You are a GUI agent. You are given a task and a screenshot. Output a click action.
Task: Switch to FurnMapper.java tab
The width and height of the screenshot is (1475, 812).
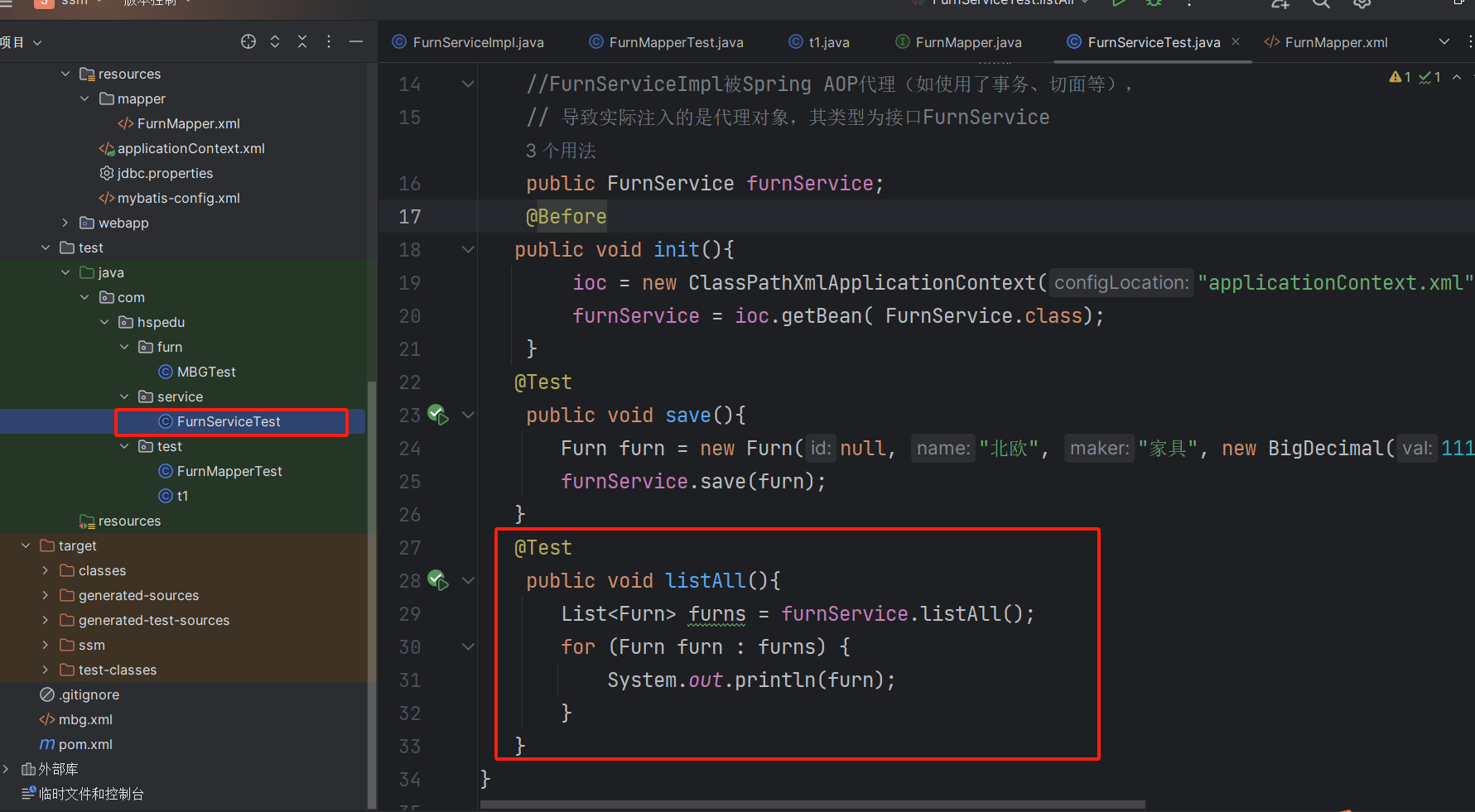tap(959, 42)
